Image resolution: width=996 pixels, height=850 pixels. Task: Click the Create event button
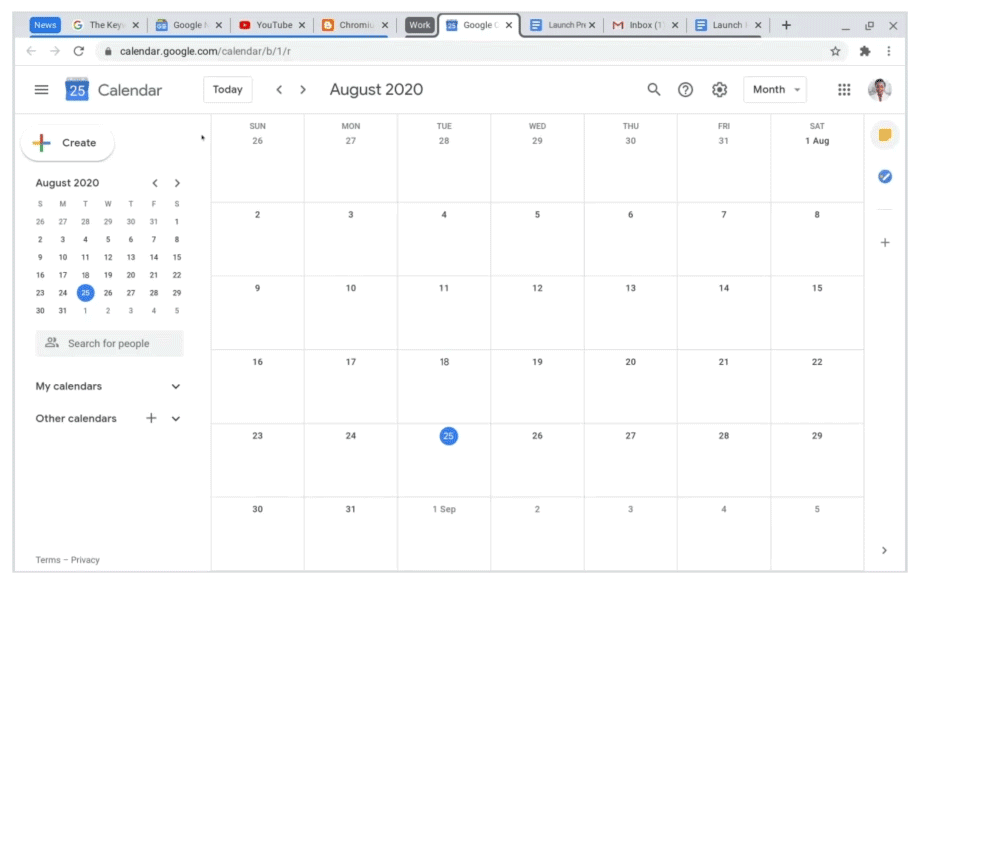(x=67, y=143)
